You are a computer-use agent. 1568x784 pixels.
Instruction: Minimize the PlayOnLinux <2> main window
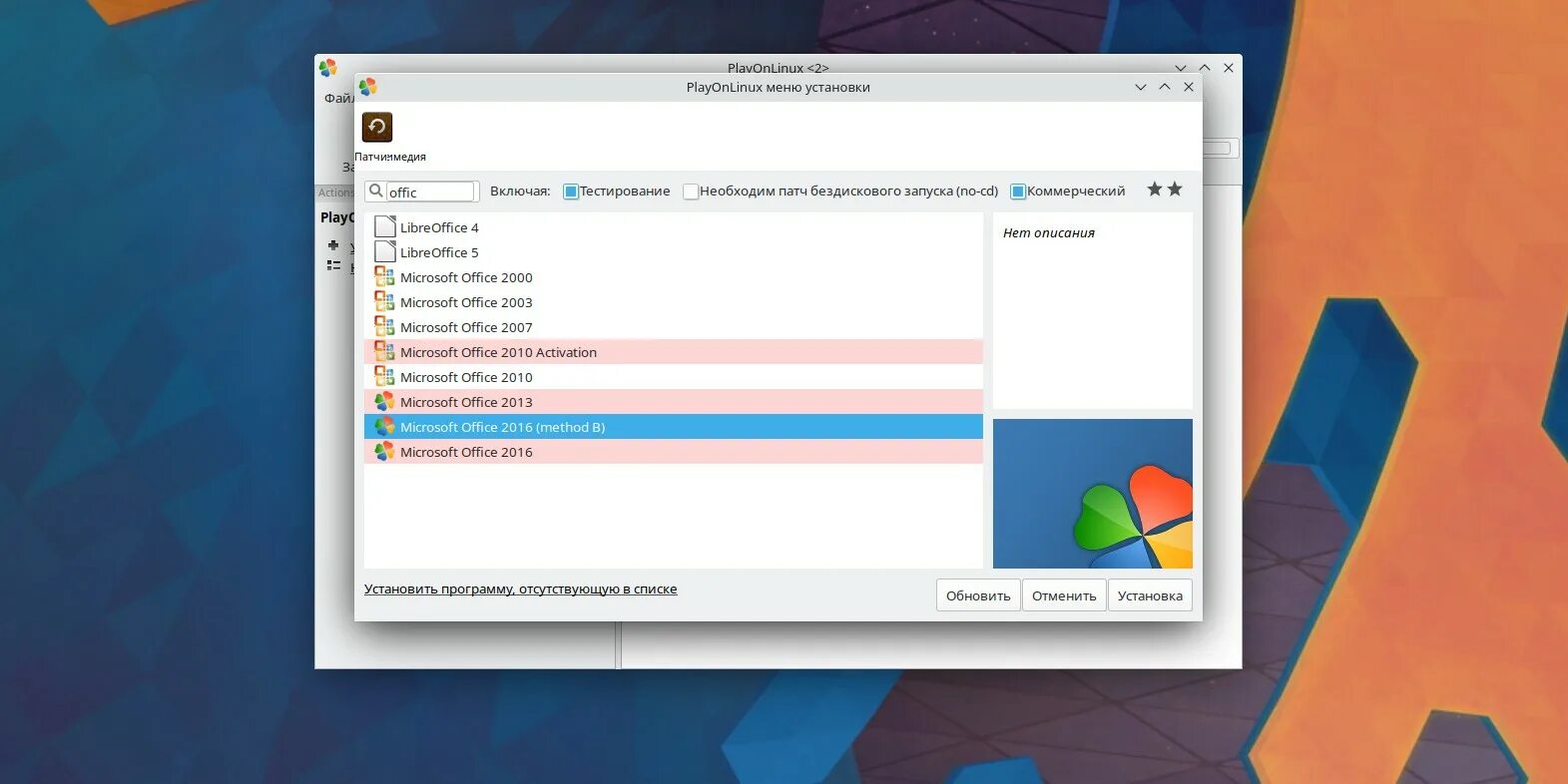pos(1181,68)
